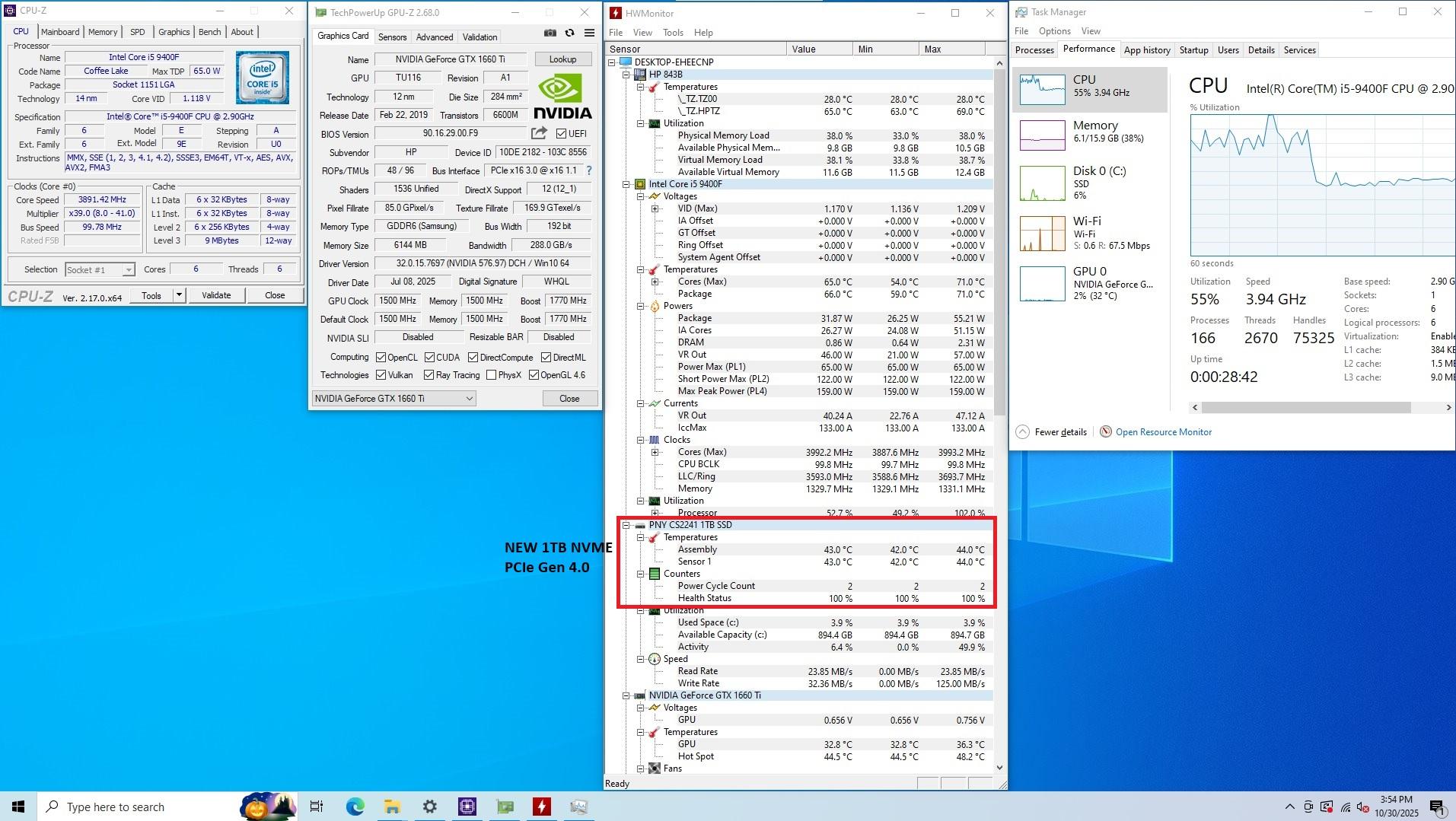Click the Close button in GPU-Z

(569, 399)
